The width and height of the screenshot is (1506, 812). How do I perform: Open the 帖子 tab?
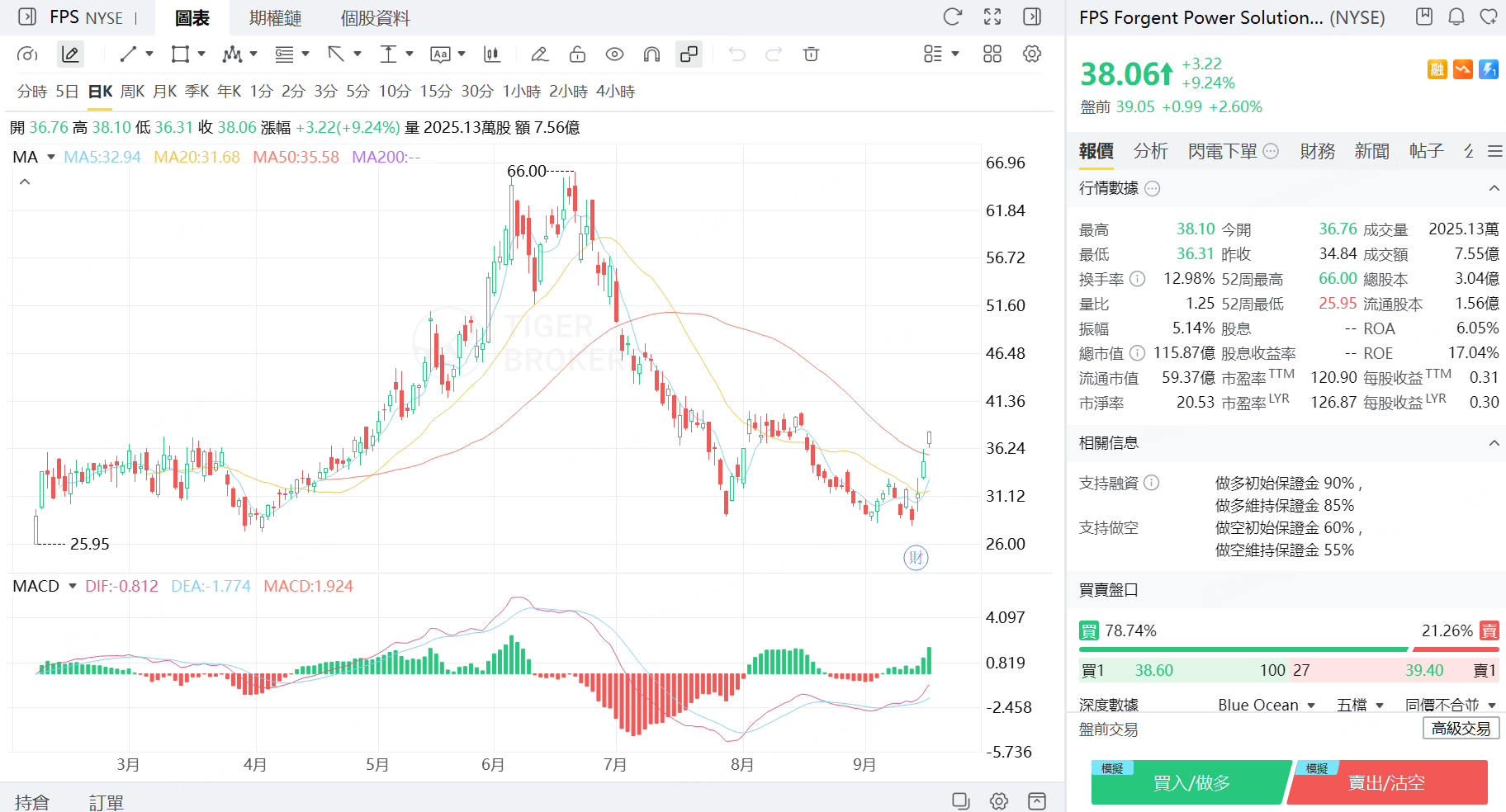1427,151
